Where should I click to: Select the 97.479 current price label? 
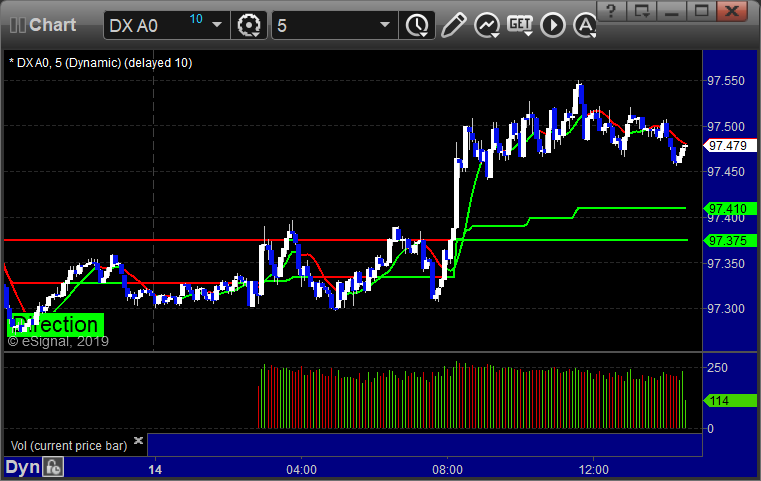729,146
